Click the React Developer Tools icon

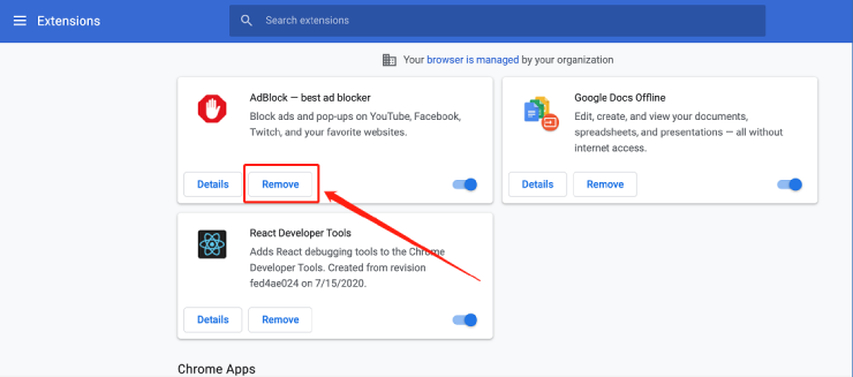(212, 244)
